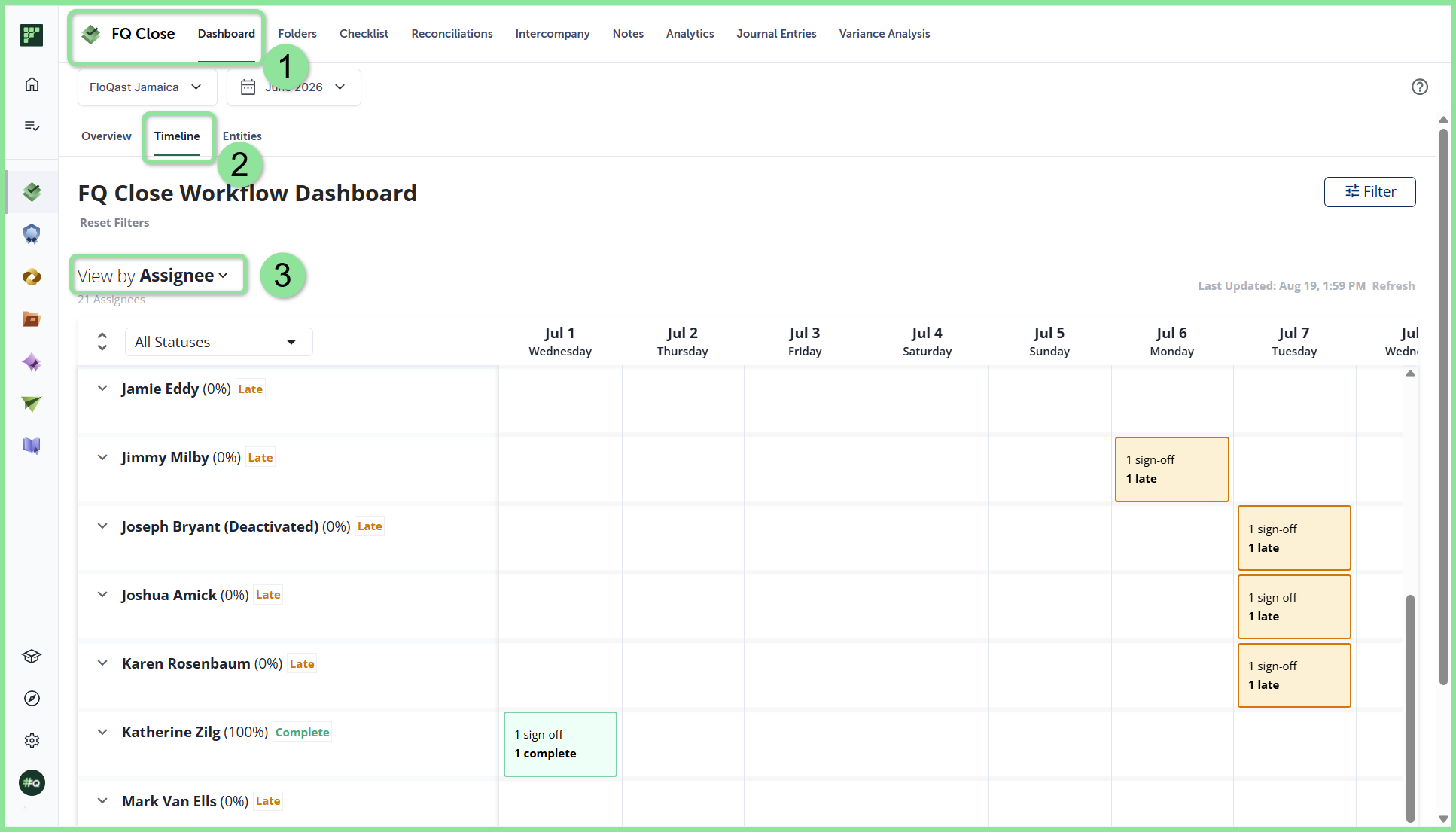Open the graduation cap learning icon
Viewport: 1456px width, 832px height.
tap(32, 657)
